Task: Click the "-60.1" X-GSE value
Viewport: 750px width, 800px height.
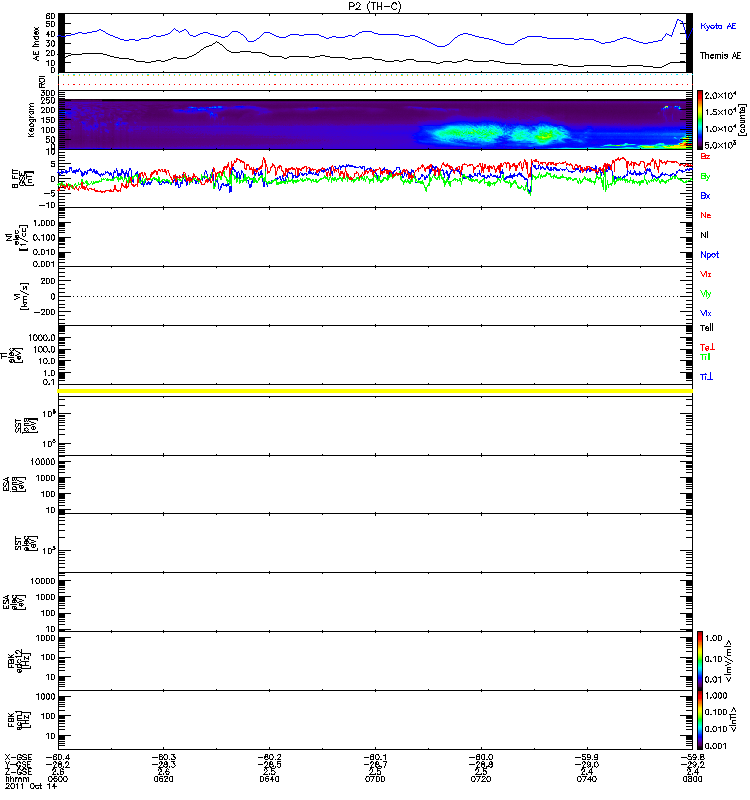Action: coord(375,758)
